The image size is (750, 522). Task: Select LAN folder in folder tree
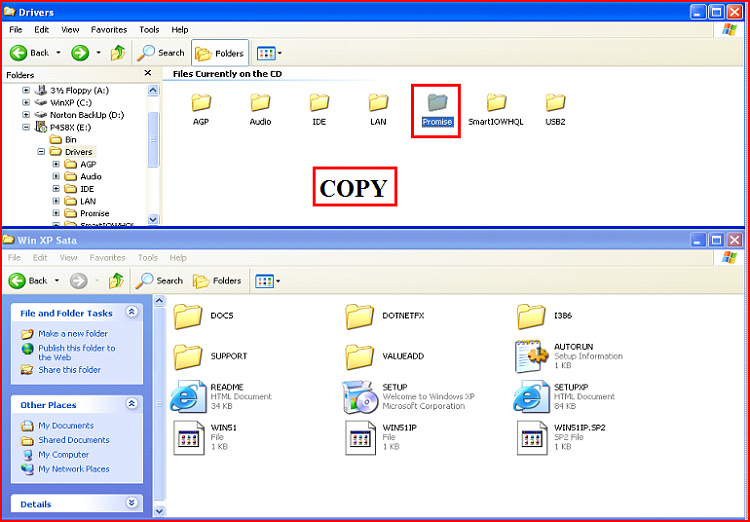[88, 201]
